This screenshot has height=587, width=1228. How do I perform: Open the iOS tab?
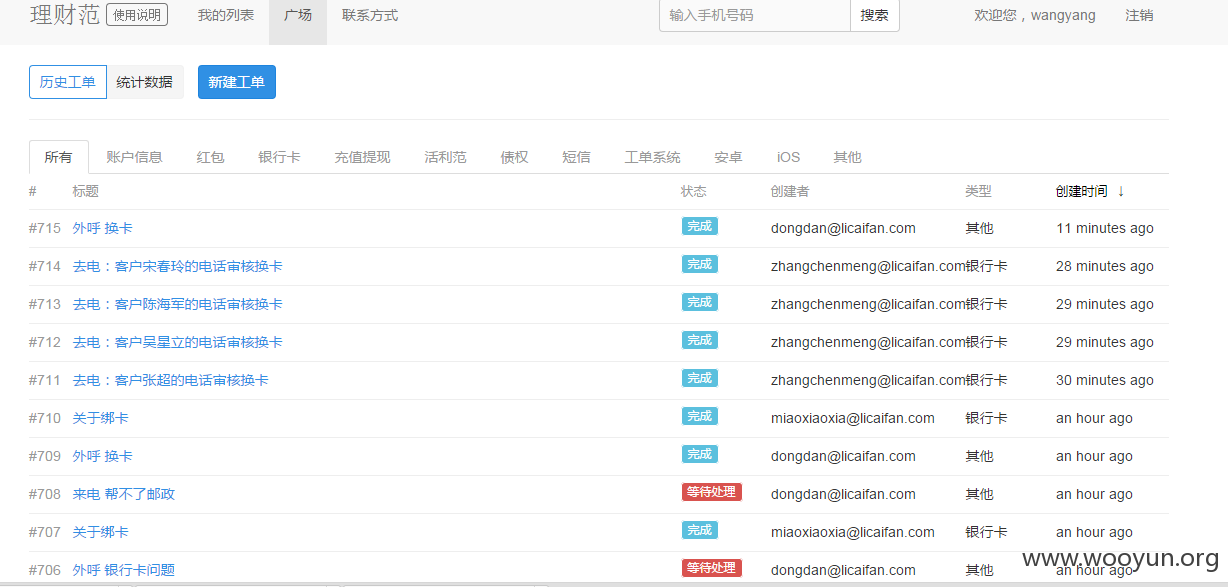(x=788, y=157)
